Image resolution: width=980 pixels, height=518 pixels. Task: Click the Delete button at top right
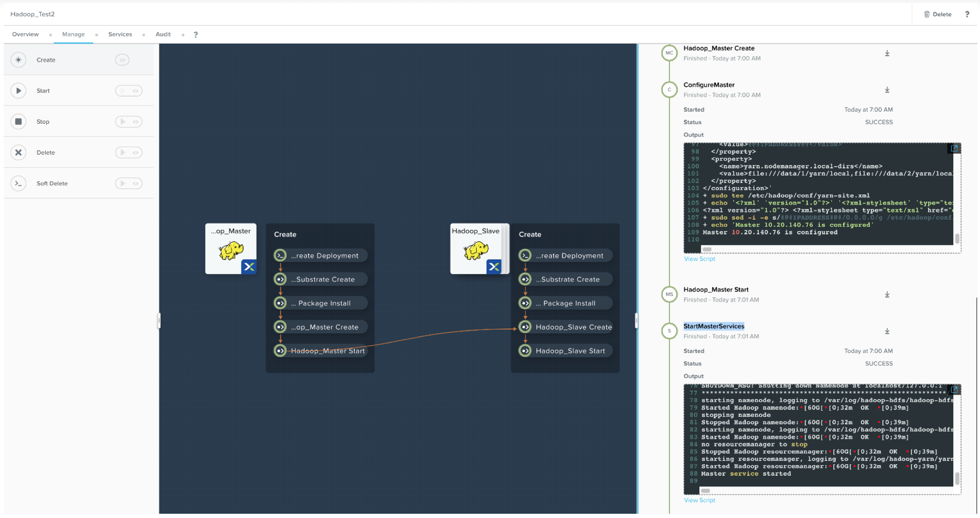938,14
